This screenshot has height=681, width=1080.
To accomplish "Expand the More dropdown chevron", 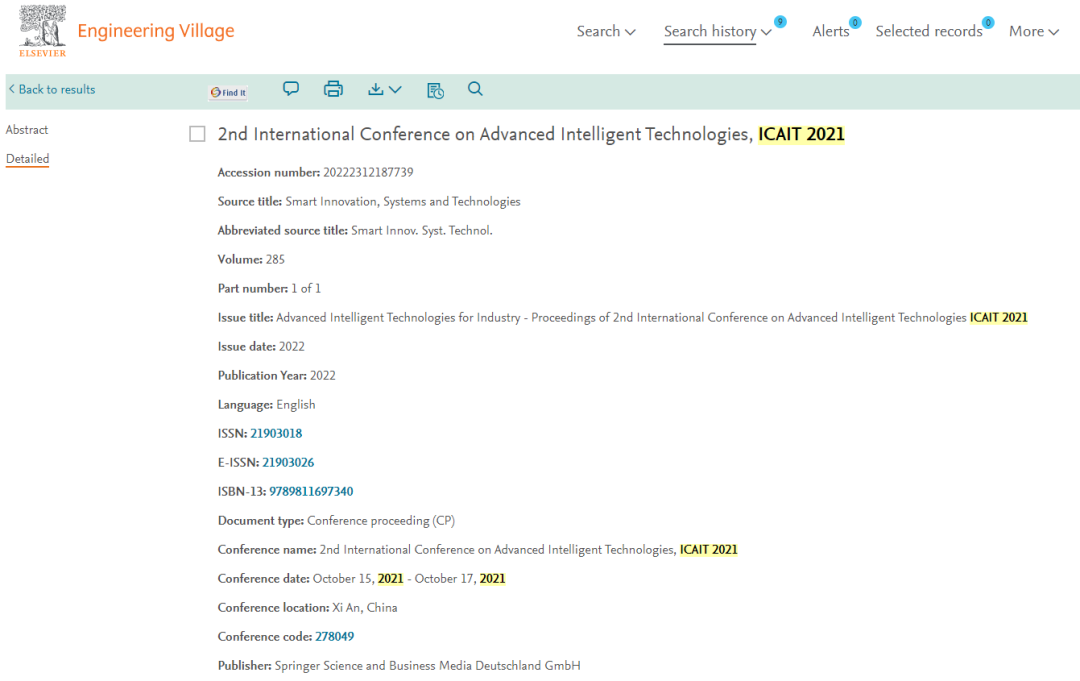I will pos(1054,32).
